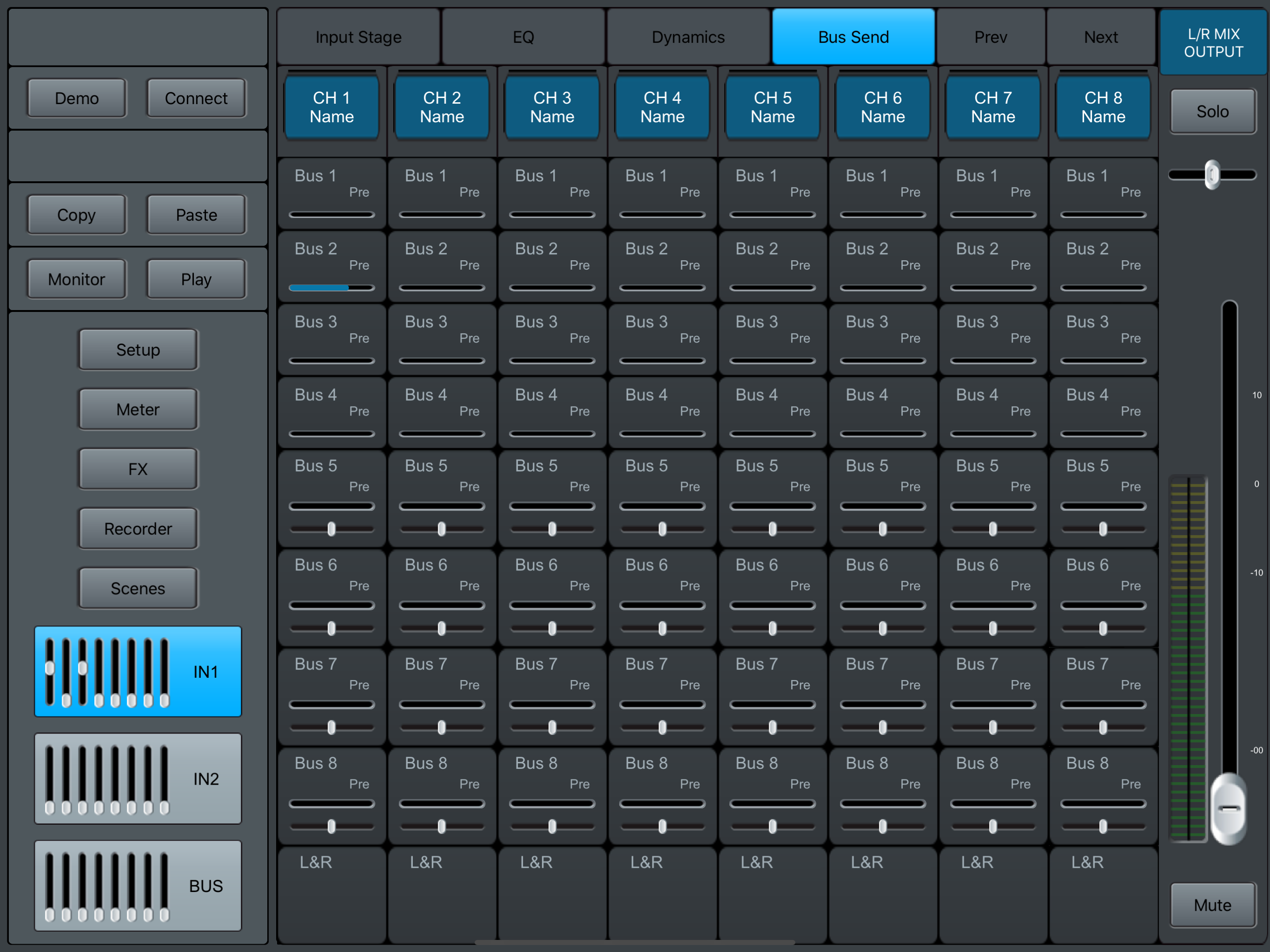
Task: Mute the L/R mix output
Action: click(x=1212, y=905)
